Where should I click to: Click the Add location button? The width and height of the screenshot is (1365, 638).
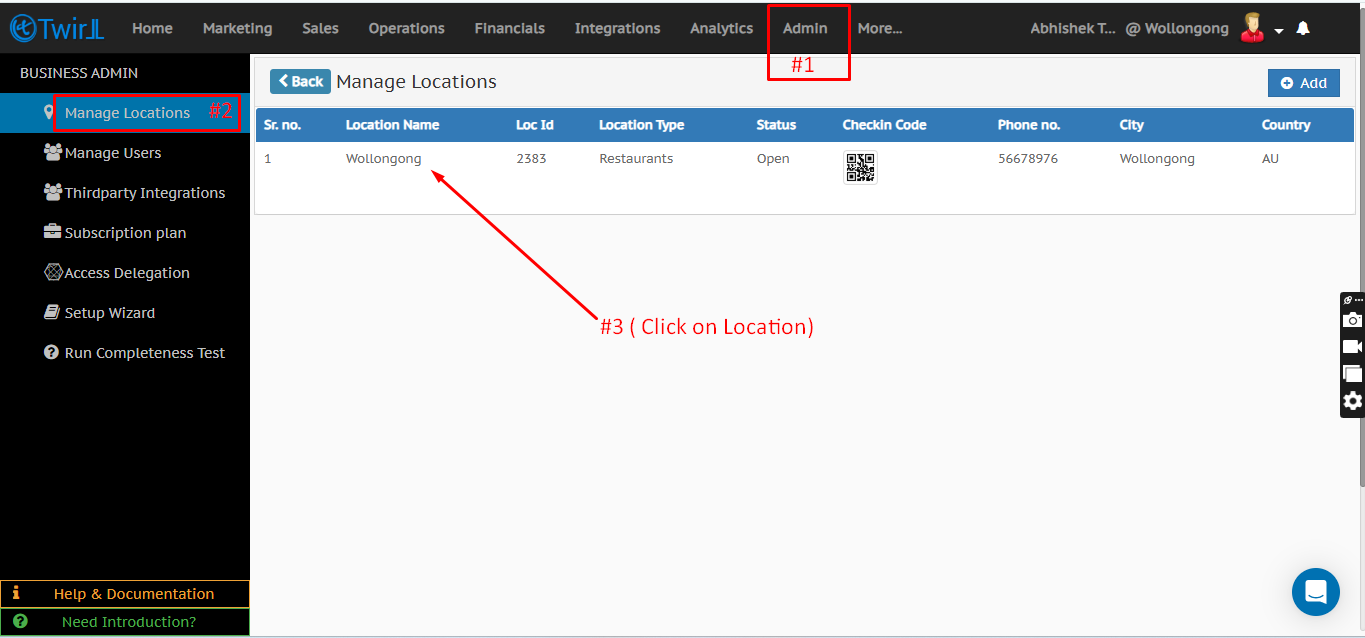[x=1303, y=83]
